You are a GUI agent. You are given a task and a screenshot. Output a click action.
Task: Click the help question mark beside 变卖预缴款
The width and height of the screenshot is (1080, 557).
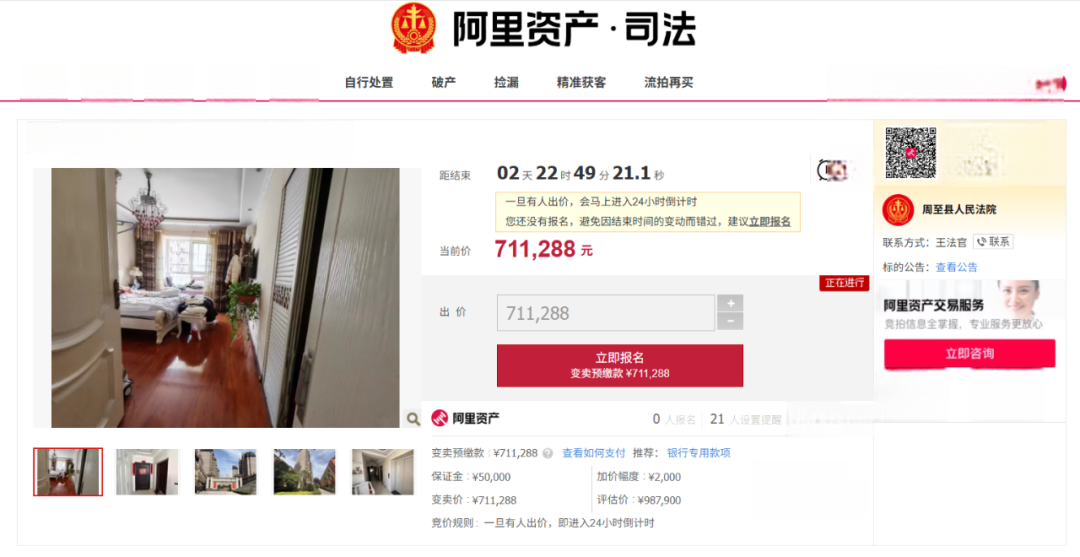tap(548, 454)
